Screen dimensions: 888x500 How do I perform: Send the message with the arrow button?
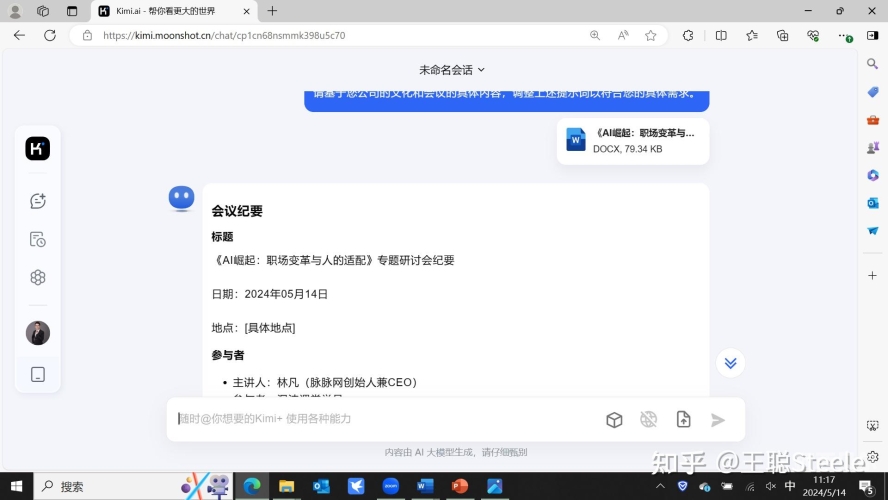coord(718,420)
